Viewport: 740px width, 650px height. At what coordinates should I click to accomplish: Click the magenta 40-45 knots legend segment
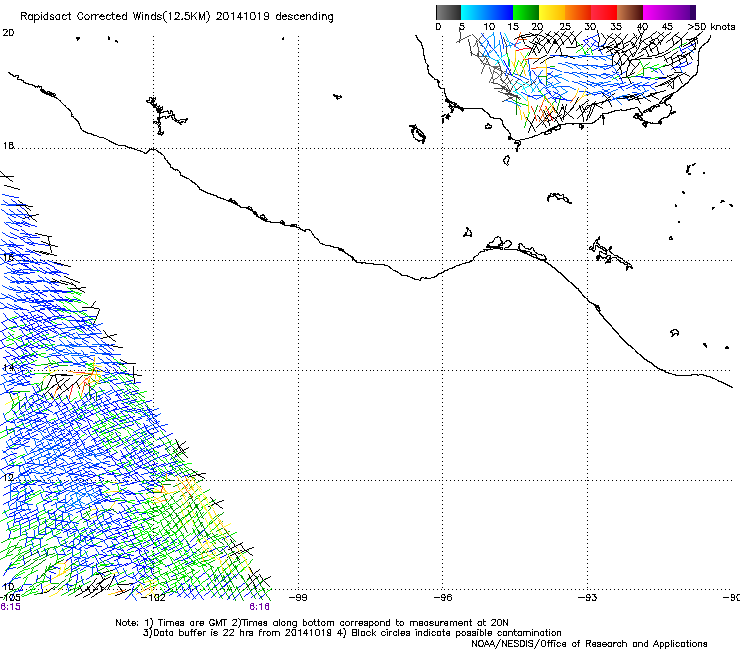(656, 12)
